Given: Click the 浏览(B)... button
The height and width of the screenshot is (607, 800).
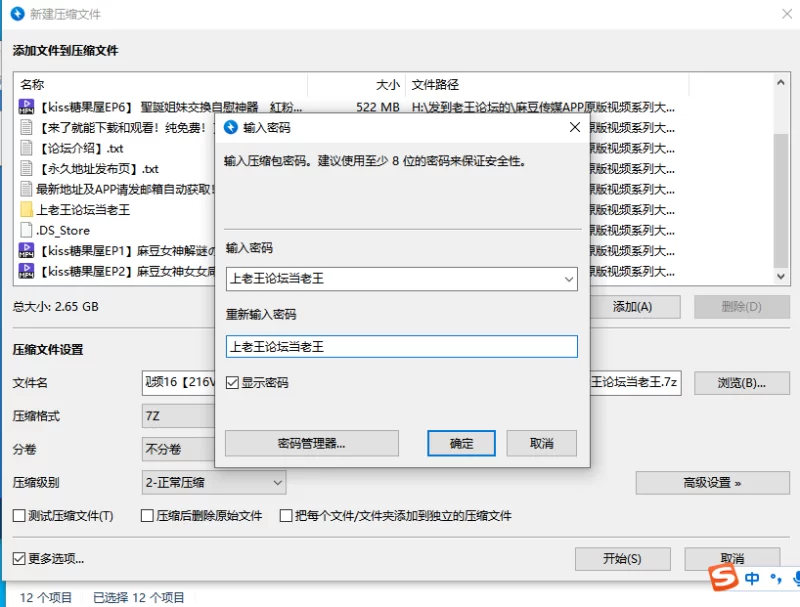Looking at the screenshot, I should click(742, 383).
